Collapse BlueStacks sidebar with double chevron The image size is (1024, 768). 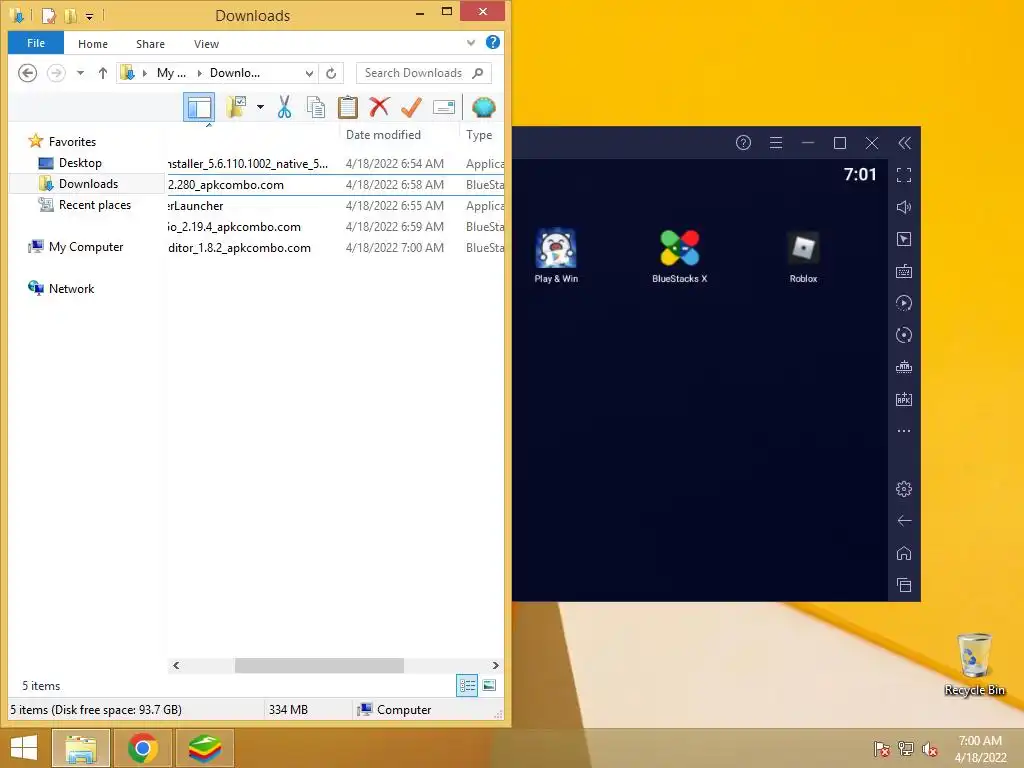click(x=904, y=143)
